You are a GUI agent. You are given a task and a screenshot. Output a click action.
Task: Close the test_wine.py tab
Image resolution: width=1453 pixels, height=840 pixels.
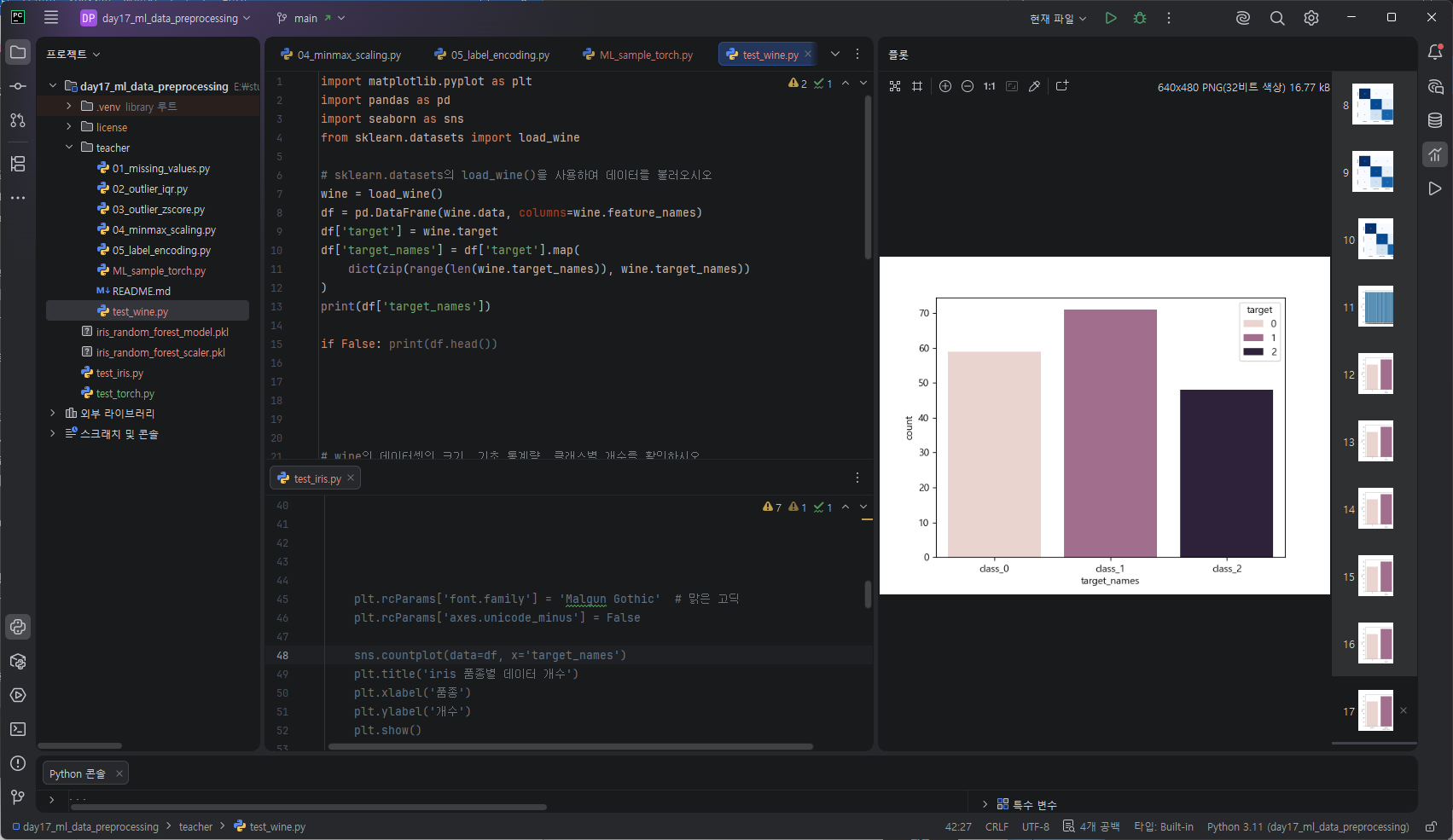pos(808,54)
